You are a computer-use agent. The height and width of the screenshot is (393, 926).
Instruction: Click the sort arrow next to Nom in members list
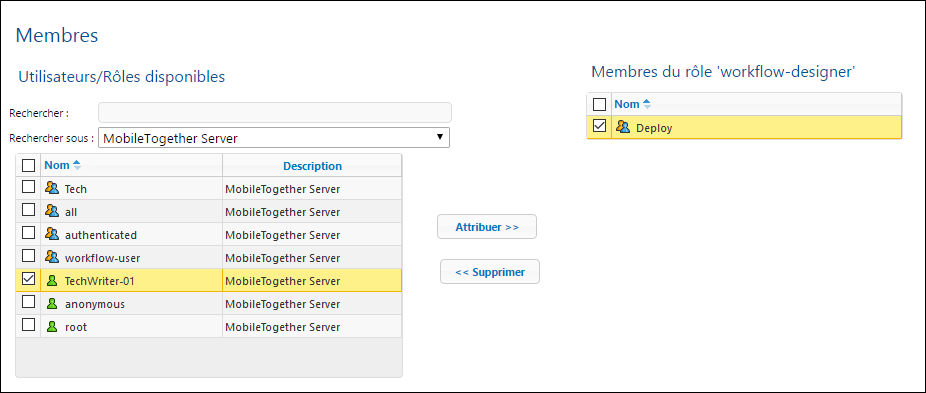[647, 104]
